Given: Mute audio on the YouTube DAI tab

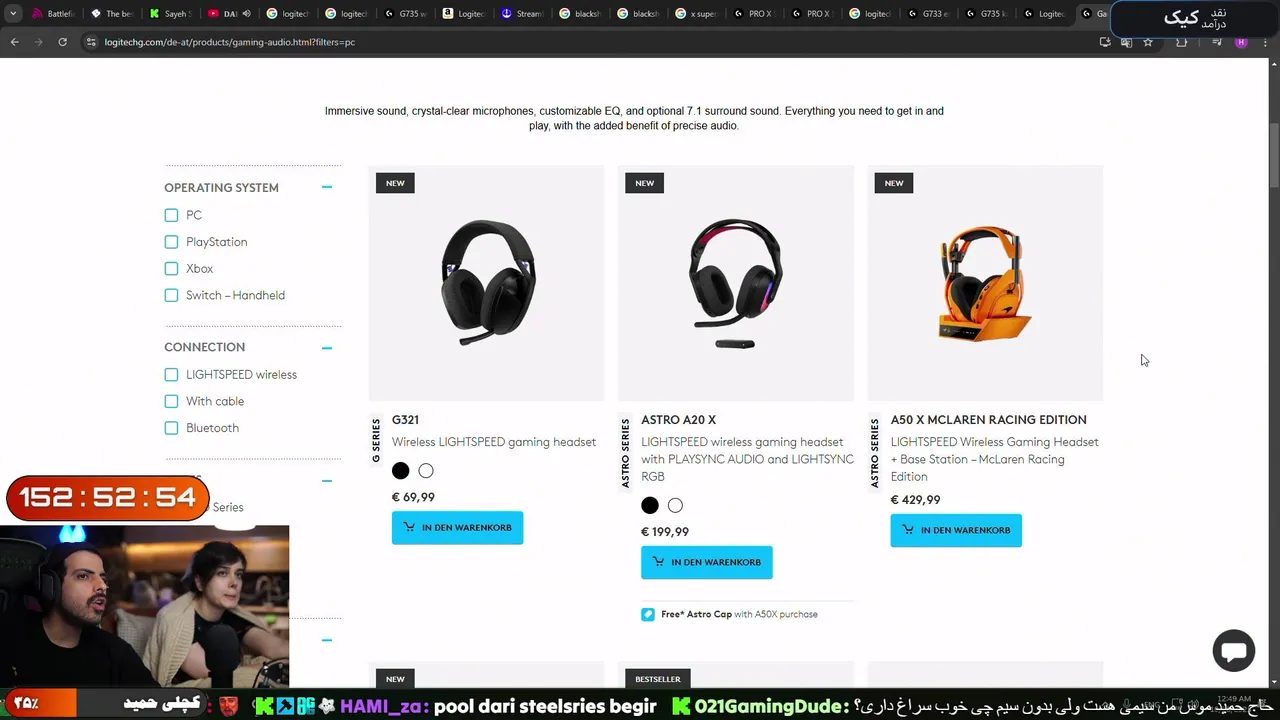Looking at the screenshot, I should click(245, 14).
